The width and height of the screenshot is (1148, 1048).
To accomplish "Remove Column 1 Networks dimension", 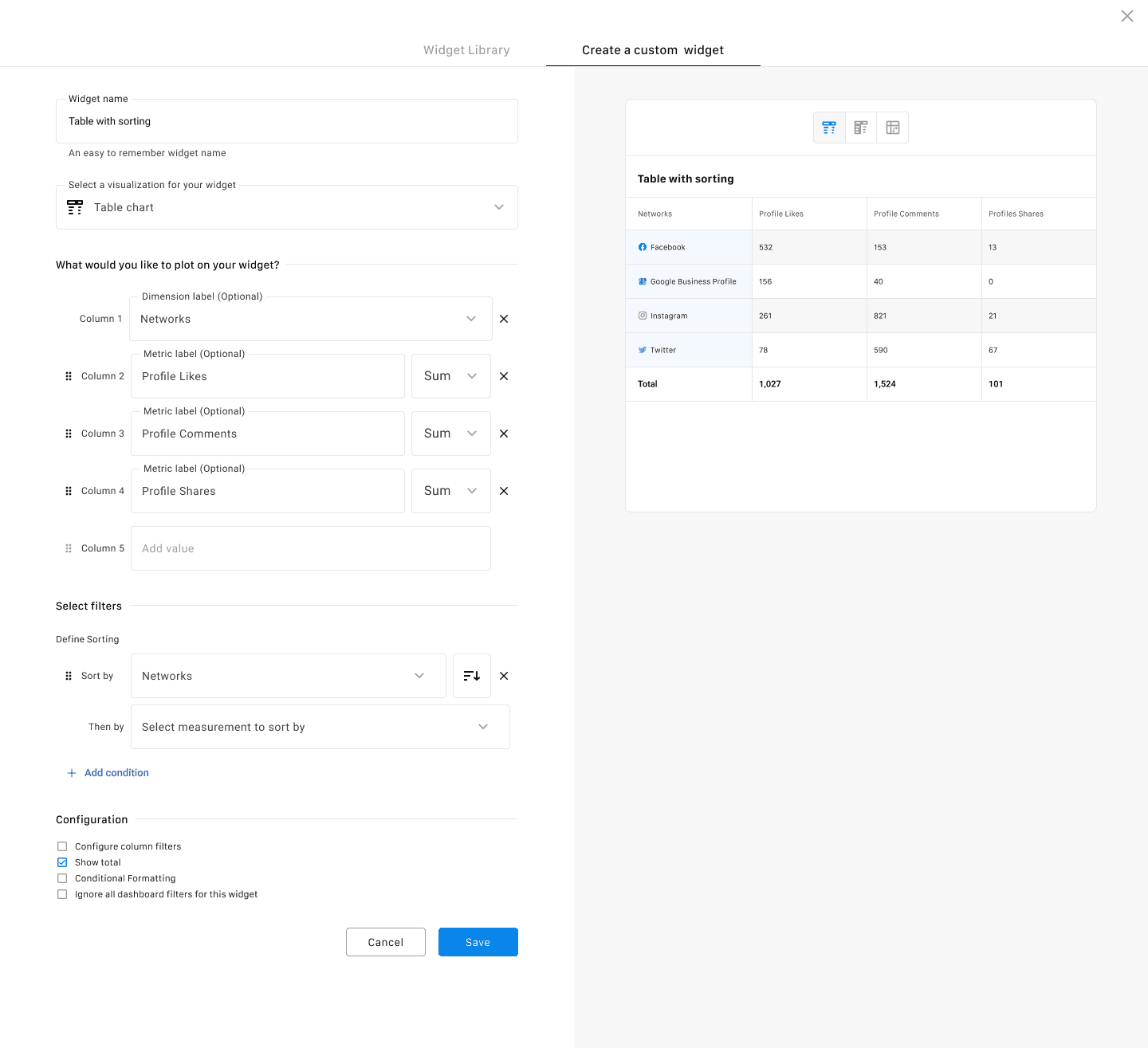I will click(504, 319).
